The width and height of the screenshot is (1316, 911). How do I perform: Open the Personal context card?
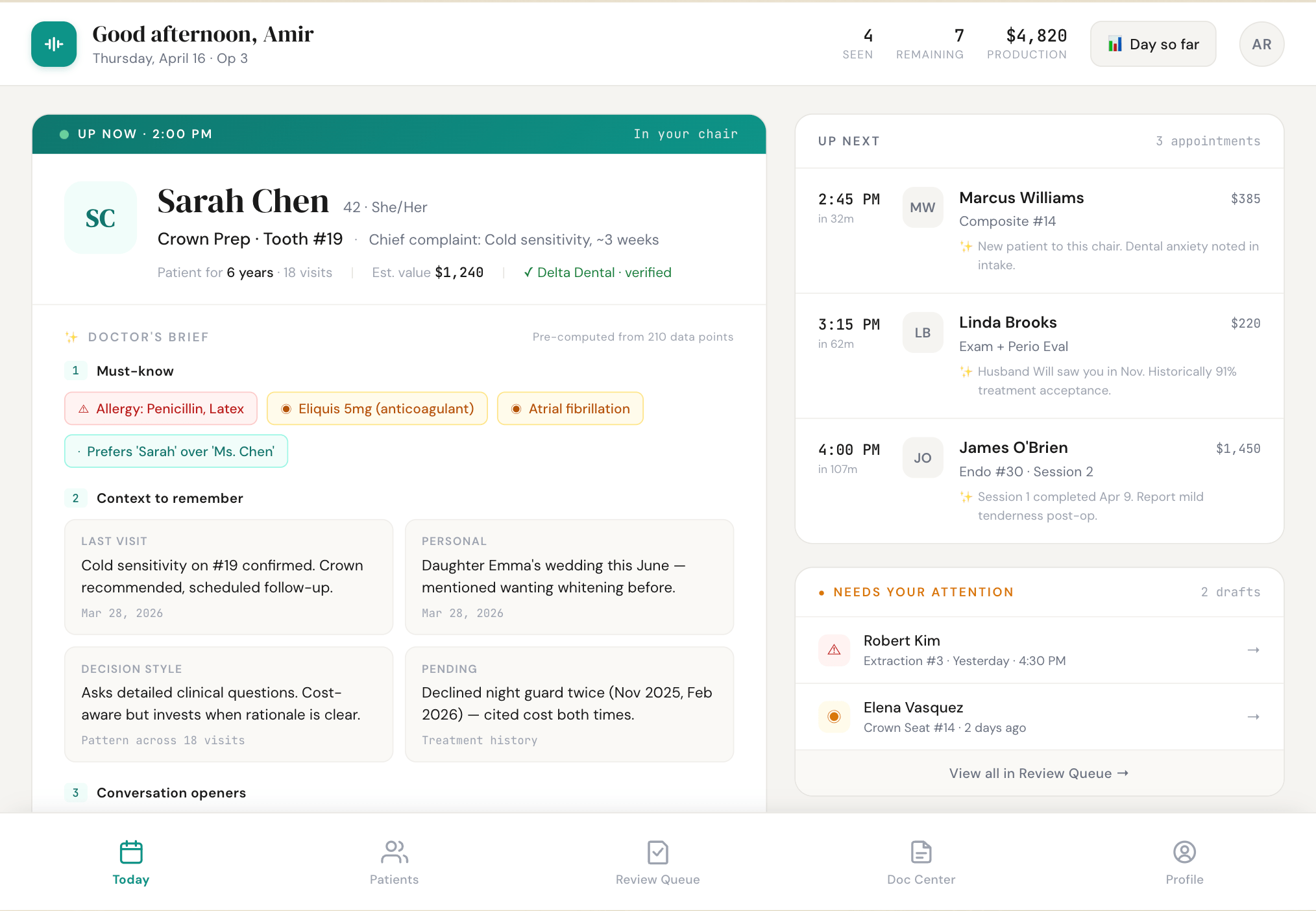(x=570, y=577)
